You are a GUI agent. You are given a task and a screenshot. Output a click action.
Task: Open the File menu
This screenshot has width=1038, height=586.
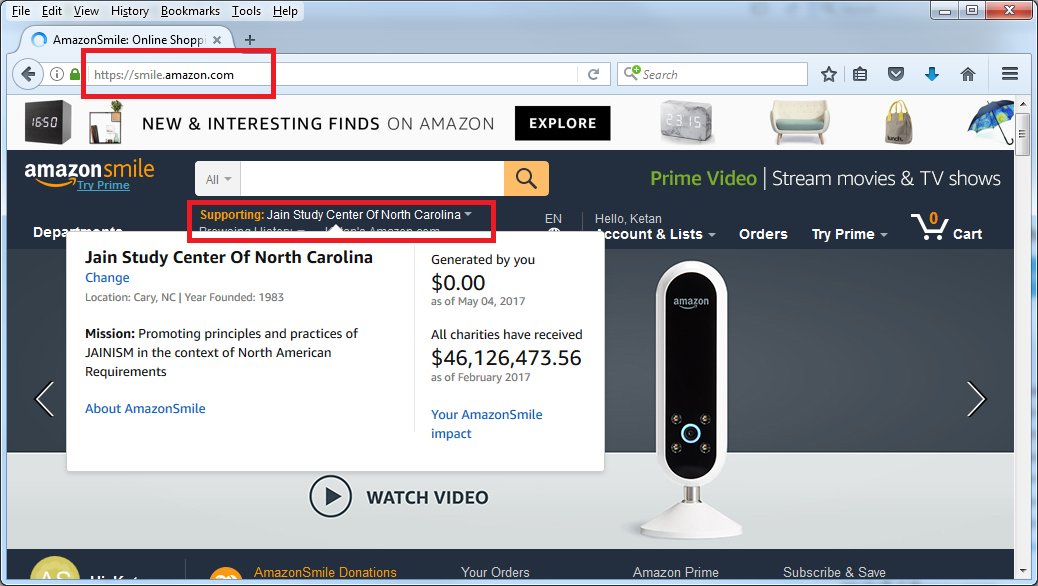point(21,11)
